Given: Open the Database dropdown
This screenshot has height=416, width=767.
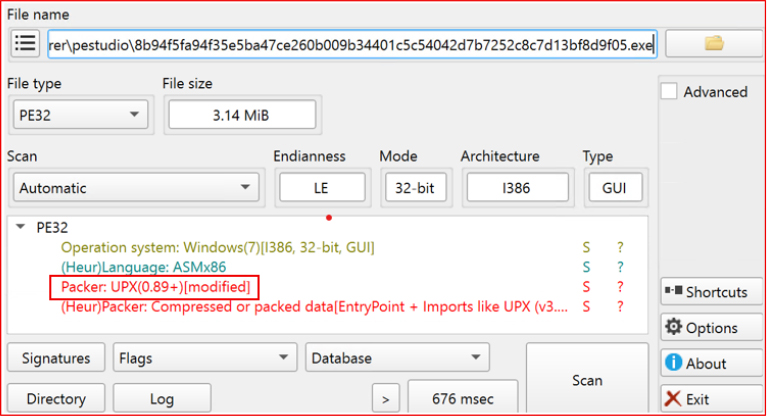Looking at the screenshot, I should (397, 358).
